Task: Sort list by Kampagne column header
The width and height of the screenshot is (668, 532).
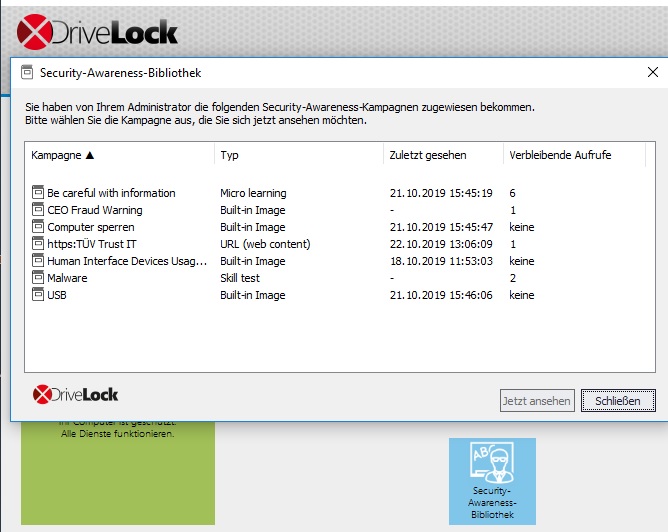Action: click(119, 155)
